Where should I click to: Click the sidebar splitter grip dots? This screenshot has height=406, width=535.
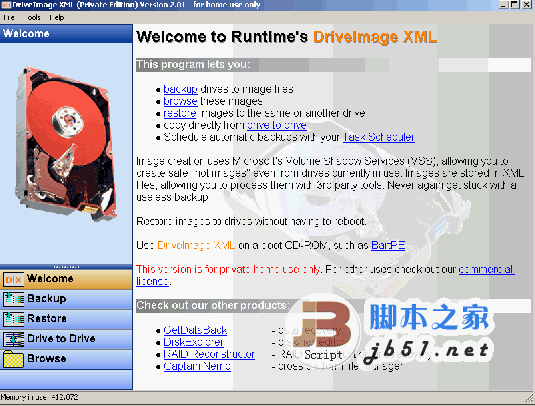tap(66, 267)
